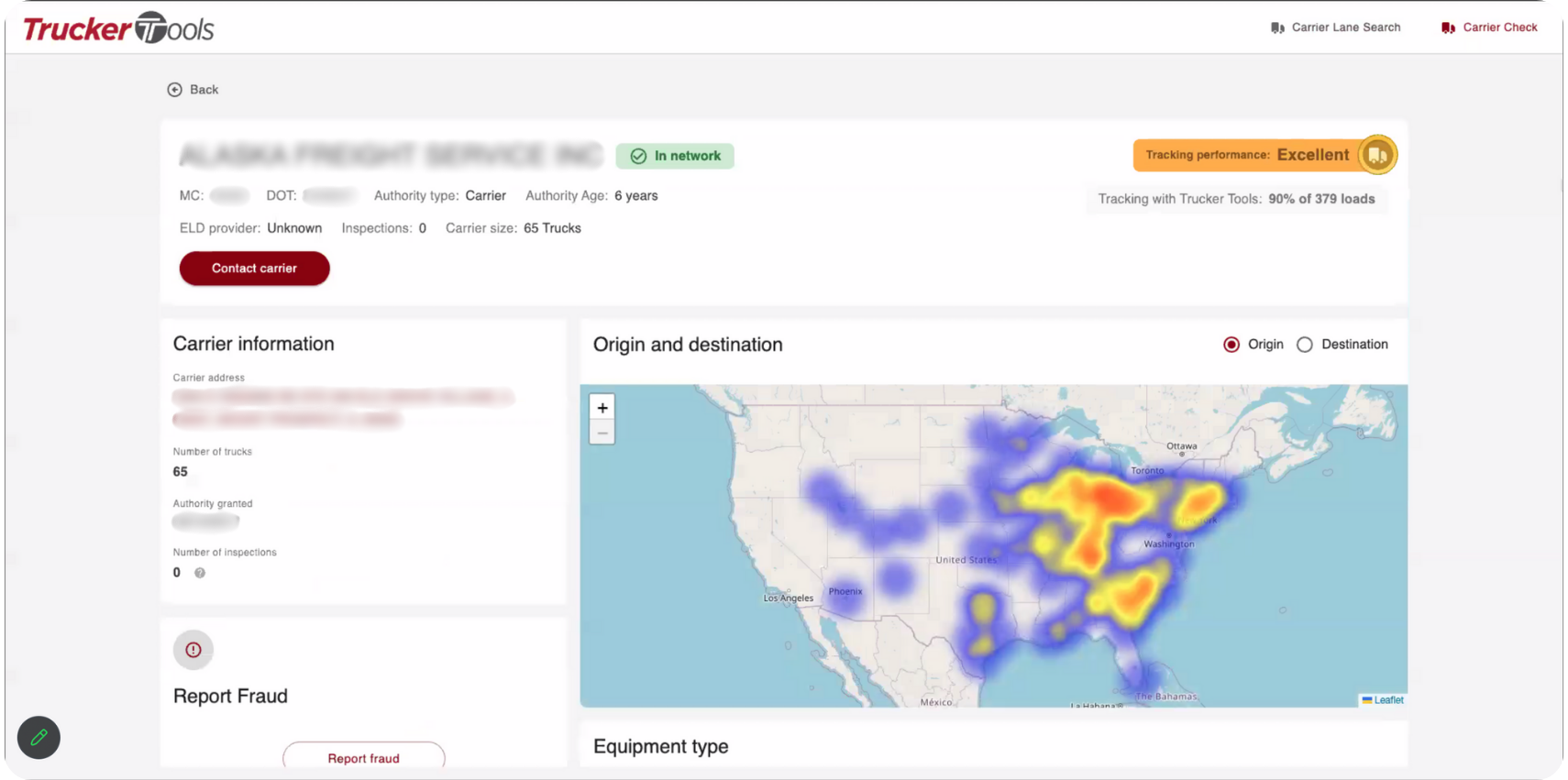Image resolution: width=1568 pixels, height=780 pixels.
Task: Click the Carrier Check truck icon
Action: (x=1448, y=27)
